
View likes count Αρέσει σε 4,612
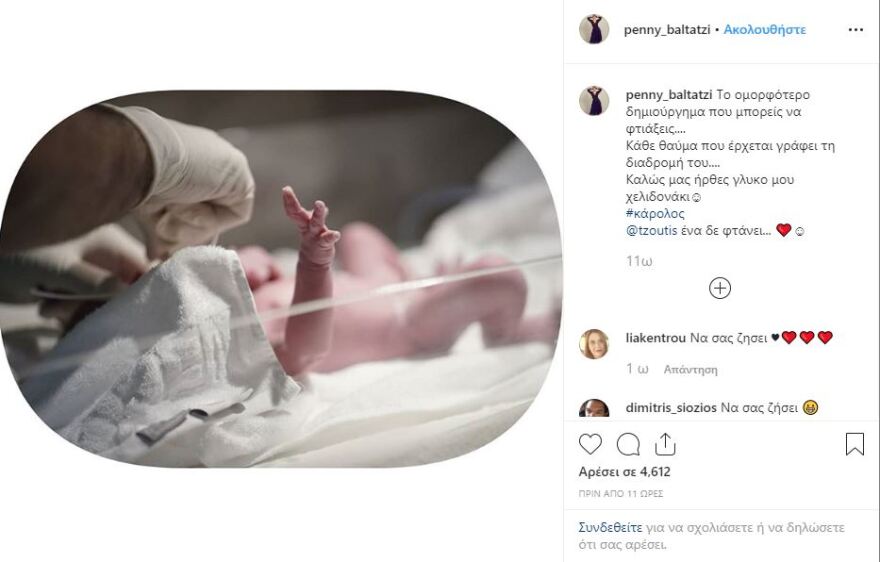pyautogui.click(x=625, y=472)
